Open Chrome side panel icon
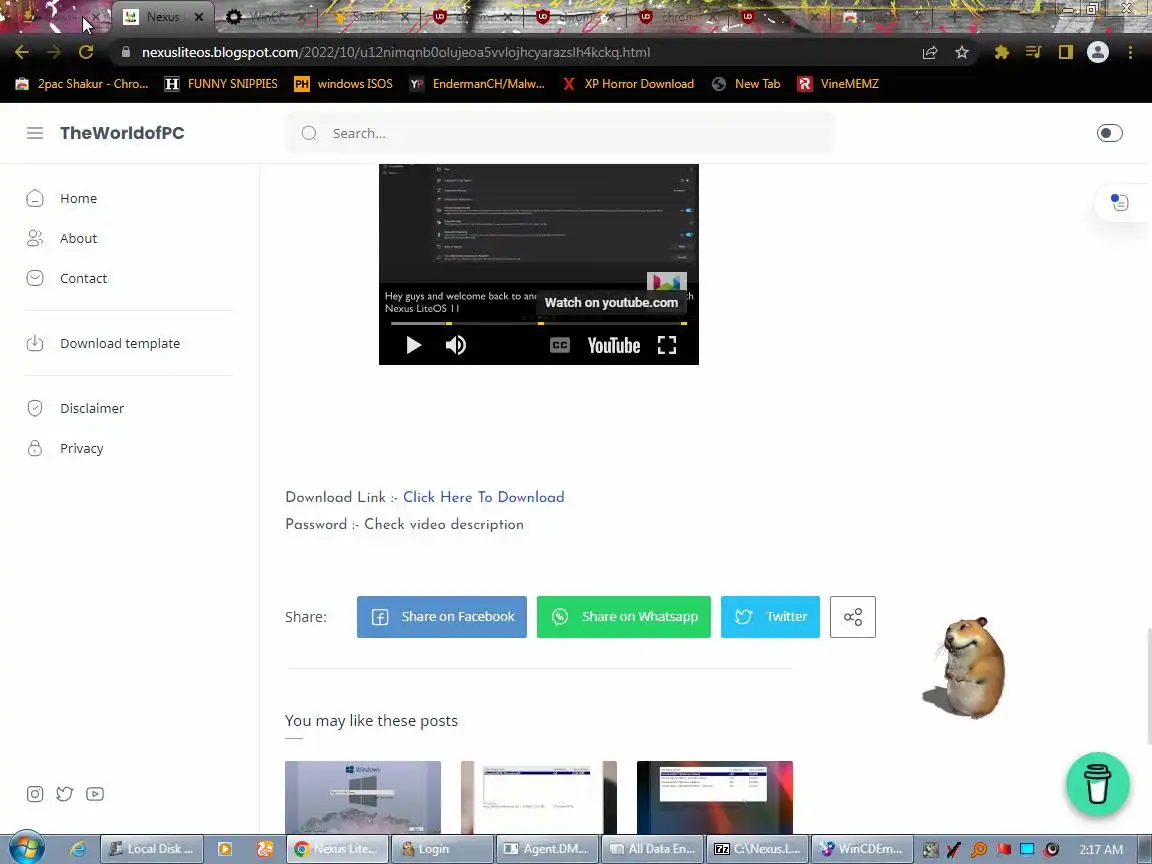Image resolution: width=1152 pixels, height=864 pixels. coord(1065,52)
